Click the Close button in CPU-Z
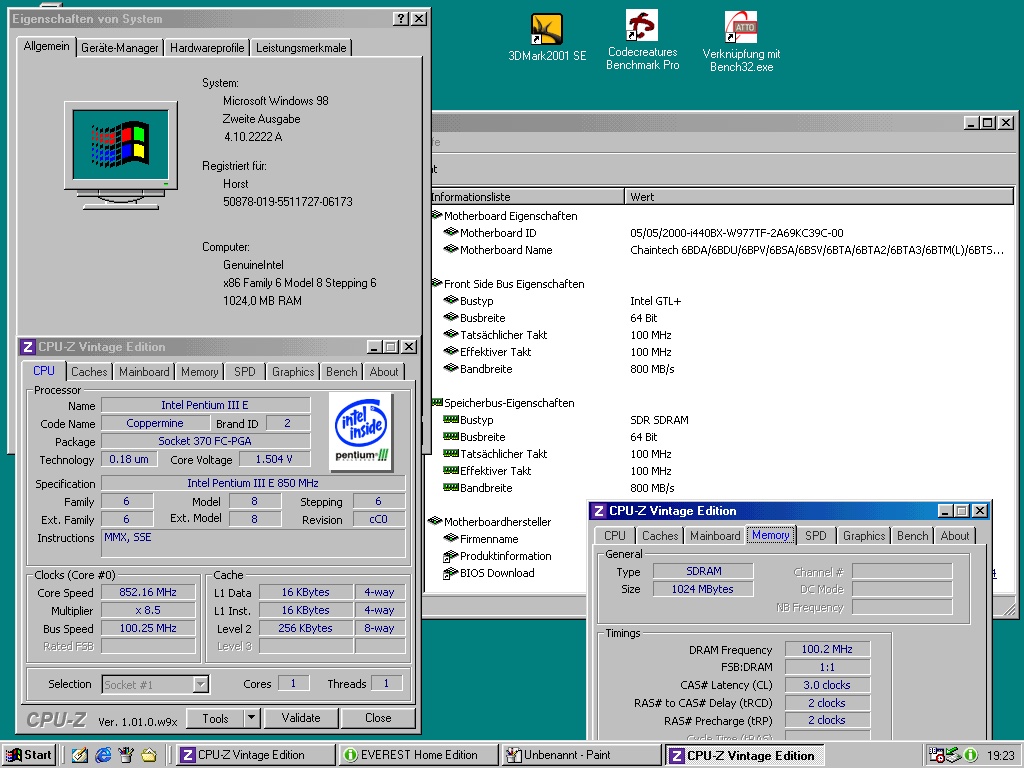The image size is (1024, 768). pyautogui.click(x=378, y=718)
